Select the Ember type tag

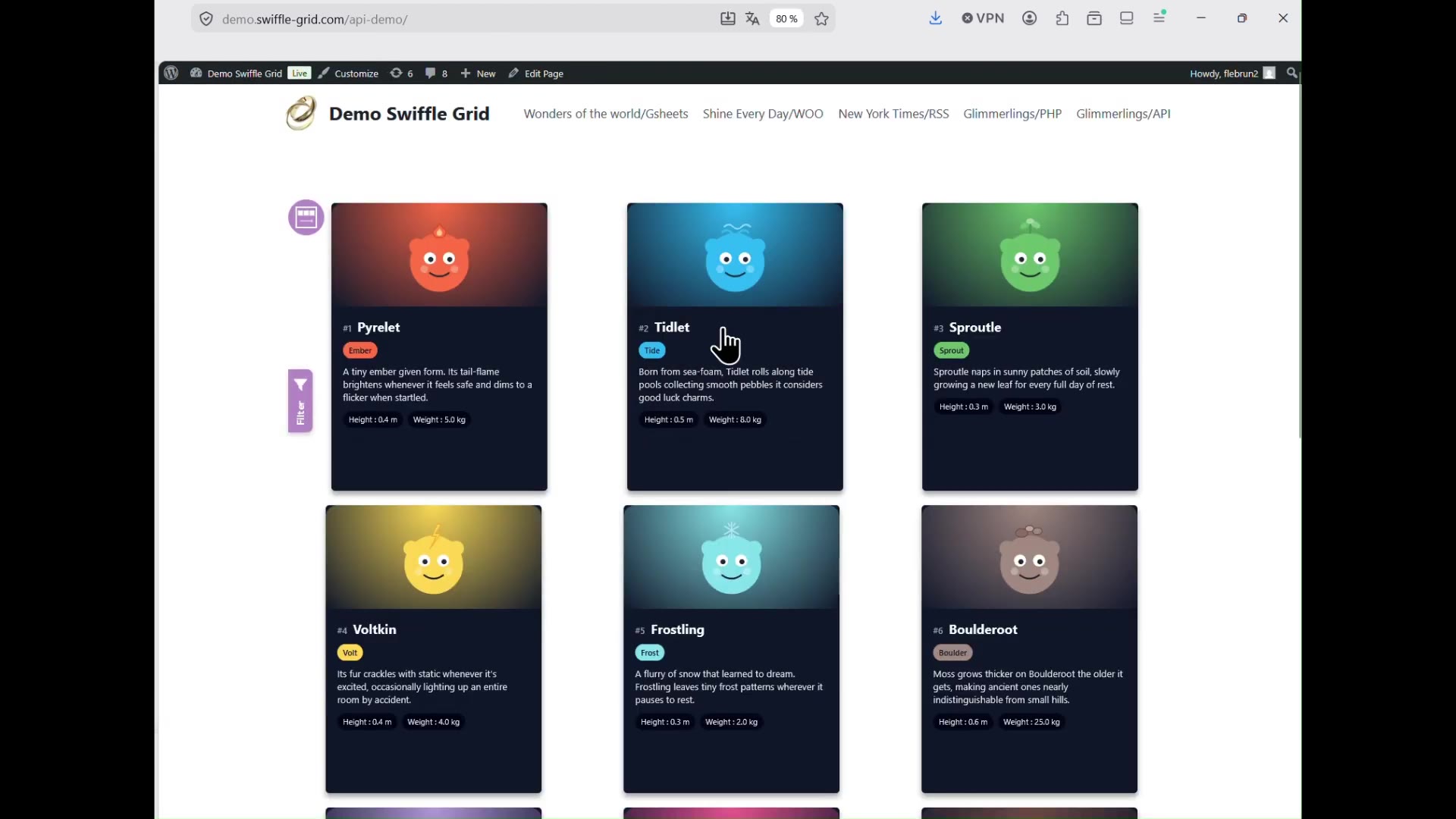coord(360,350)
